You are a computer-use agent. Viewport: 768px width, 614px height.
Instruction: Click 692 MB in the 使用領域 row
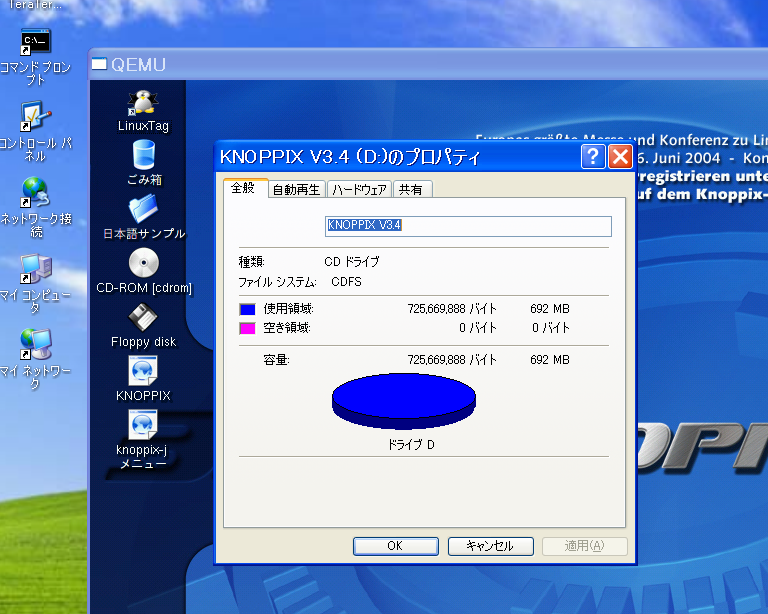point(550,309)
